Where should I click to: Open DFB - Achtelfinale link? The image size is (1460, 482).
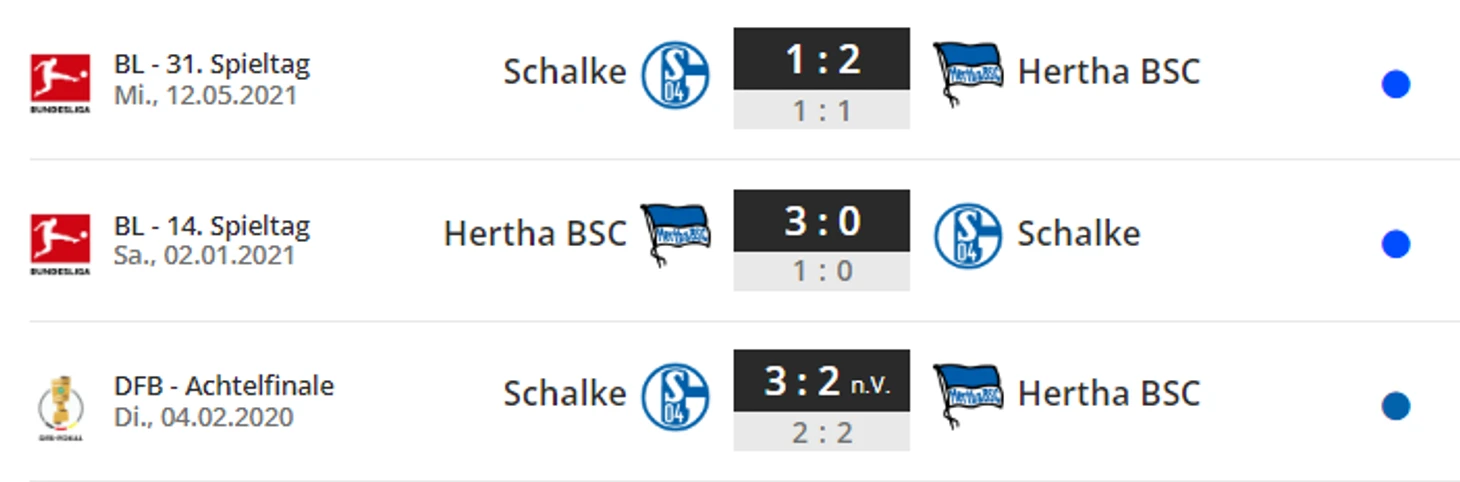pyautogui.click(x=224, y=386)
